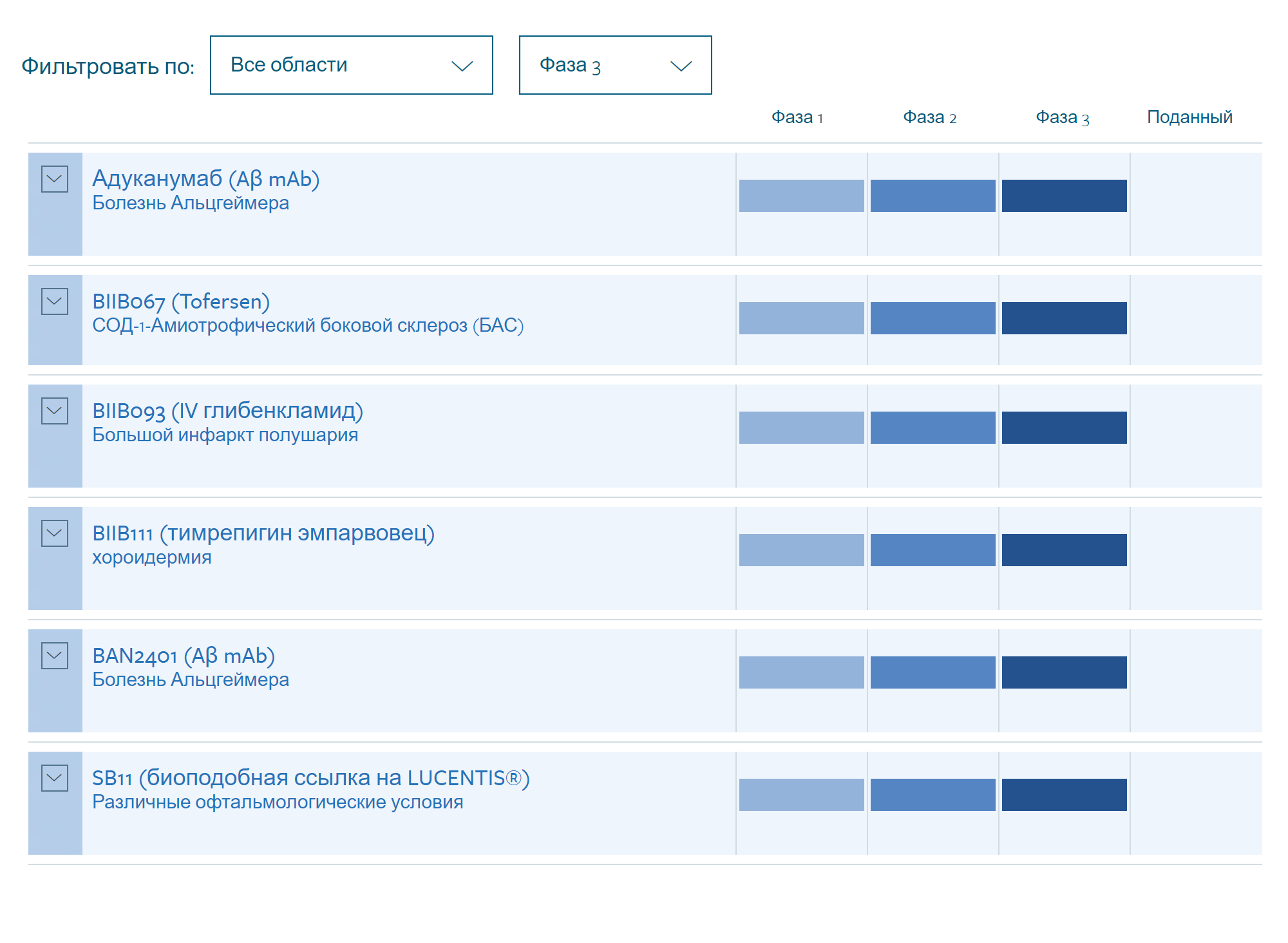Click the SB11 (биоподобная ссылка на LUCENTIS®) title
Screen dimensions: 1288x943
pyautogui.click(x=311, y=777)
